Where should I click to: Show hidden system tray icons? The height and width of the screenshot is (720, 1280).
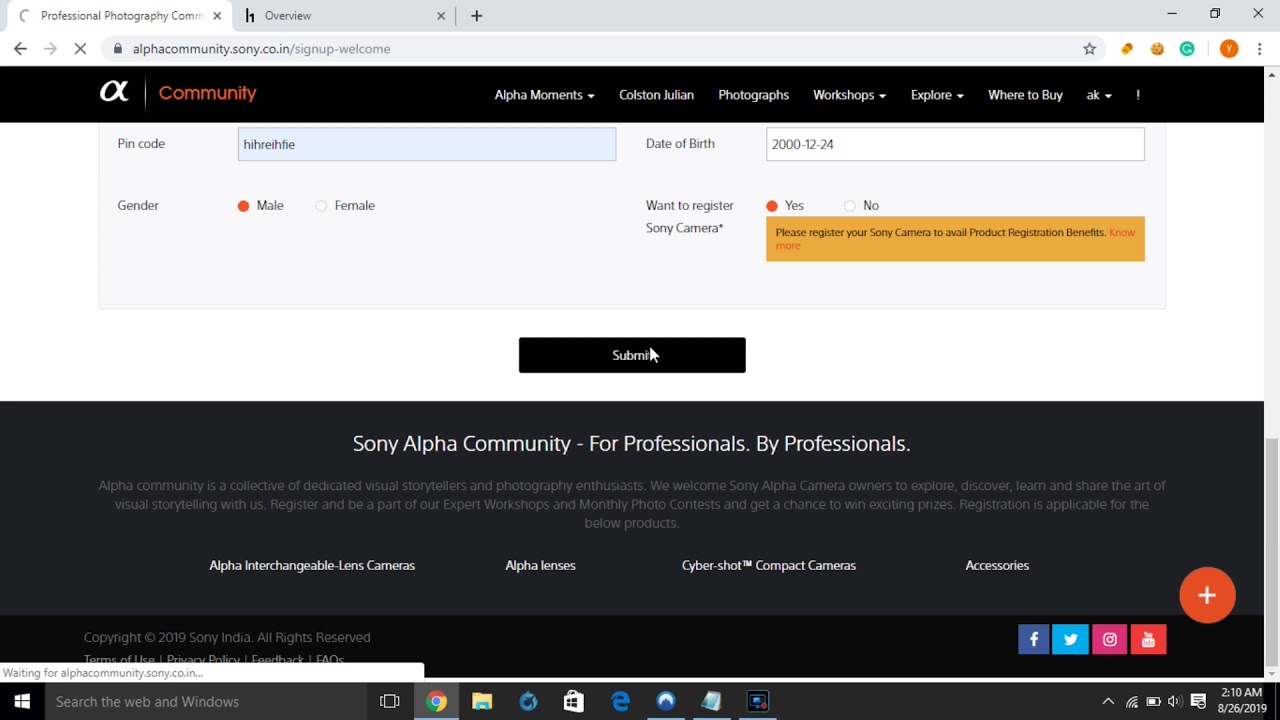click(x=1108, y=701)
